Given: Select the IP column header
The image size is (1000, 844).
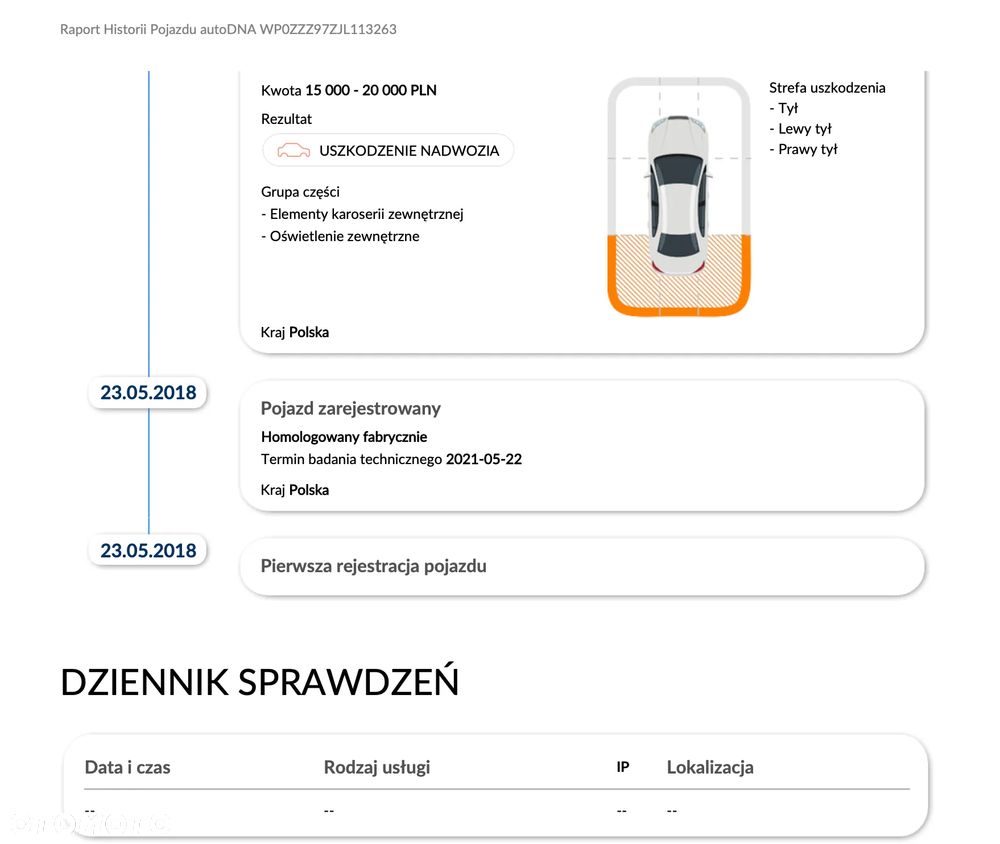Looking at the screenshot, I should 622,767.
